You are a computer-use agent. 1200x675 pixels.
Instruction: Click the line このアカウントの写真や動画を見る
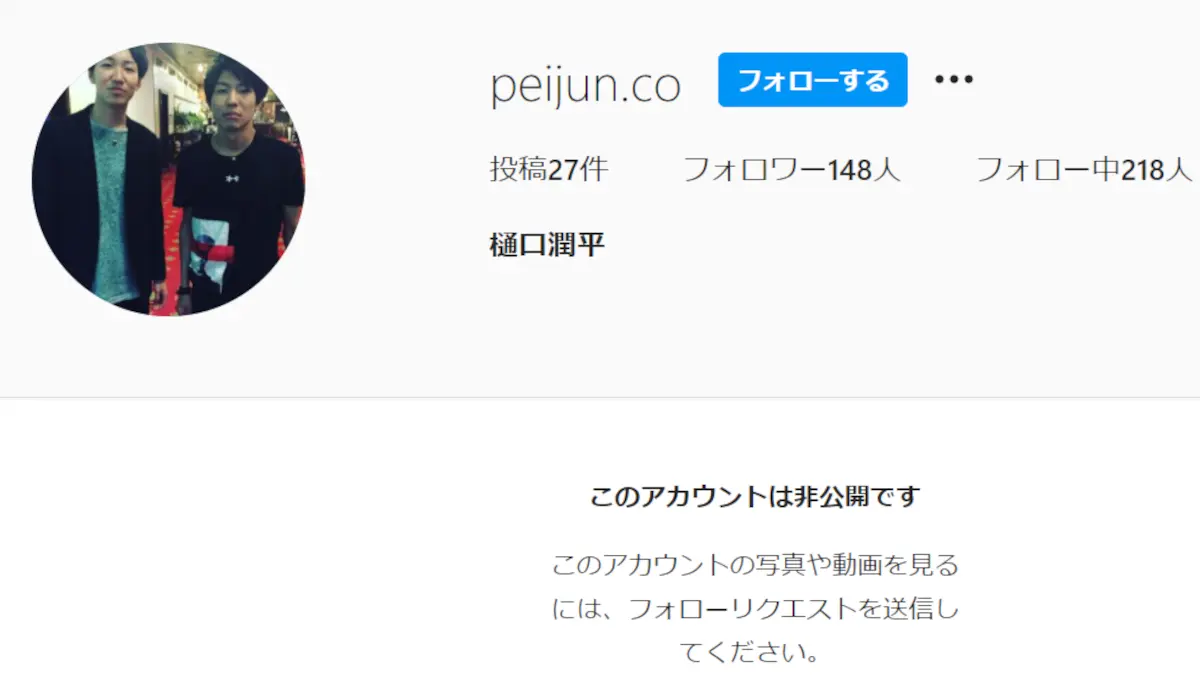point(755,565)
